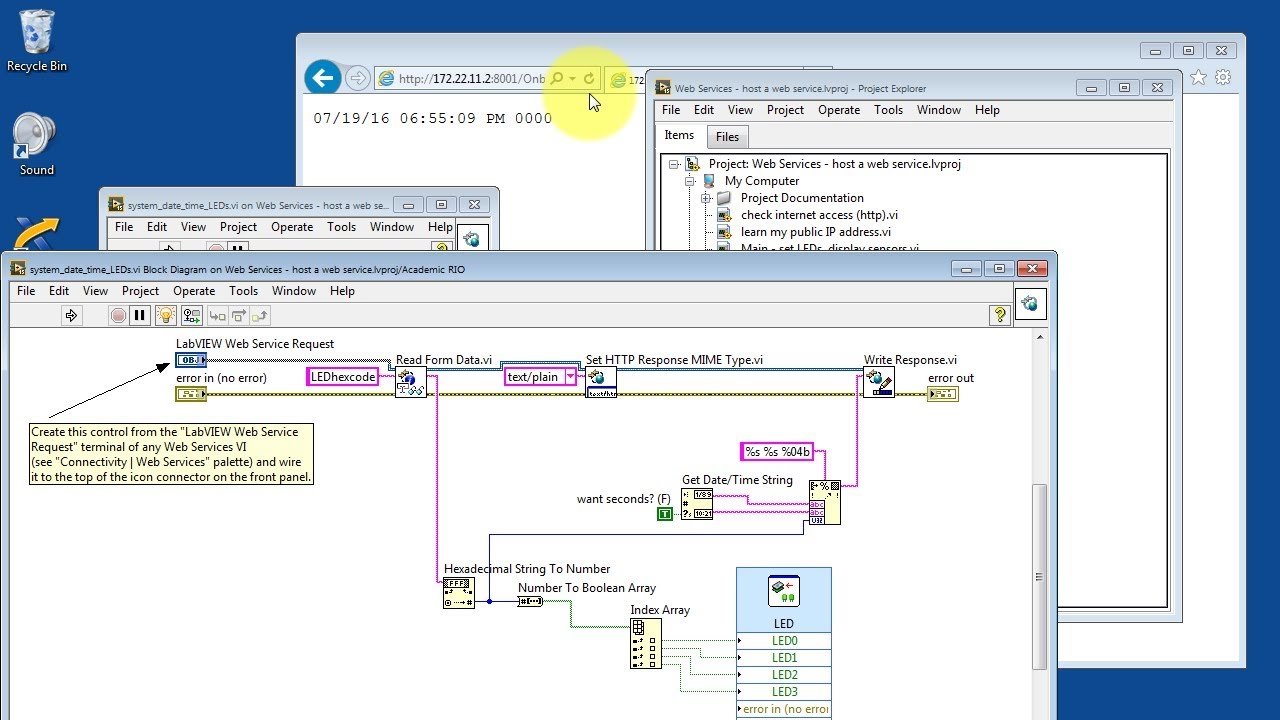Click the Run arrow in block diagram toolbar
This screenshot has height=720, width=1280.
(71, 316)
